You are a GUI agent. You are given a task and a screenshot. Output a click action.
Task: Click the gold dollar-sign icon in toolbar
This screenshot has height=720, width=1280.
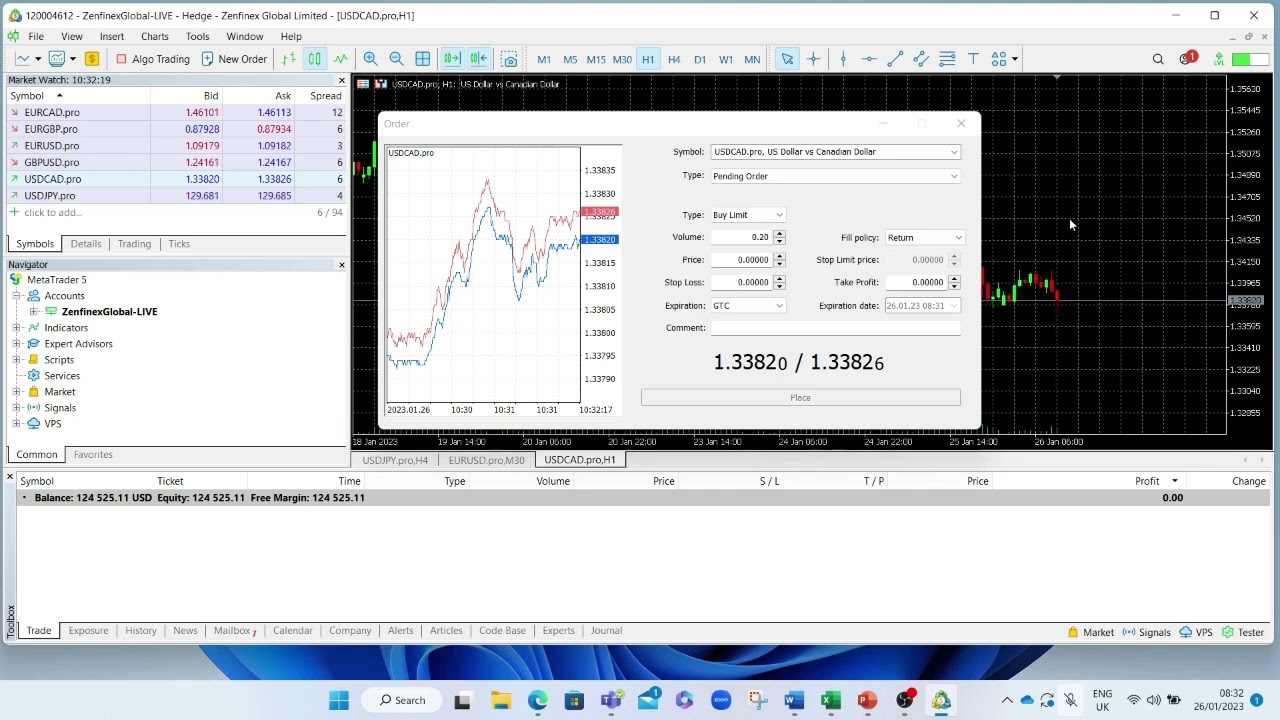pyautogui.click(x=92, y=59)
